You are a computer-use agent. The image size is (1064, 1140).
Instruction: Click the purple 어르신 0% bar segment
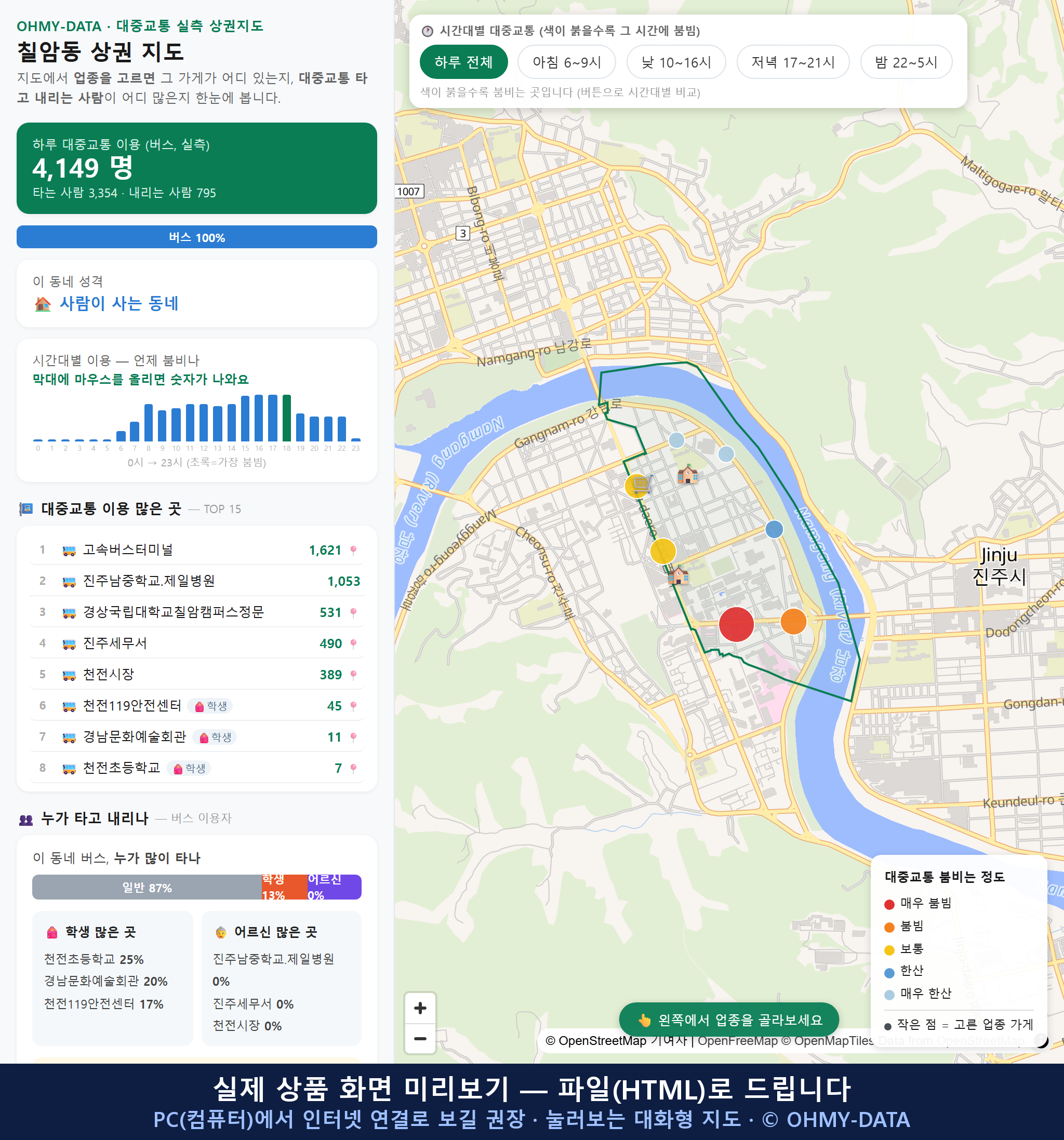tap(335, 887)
